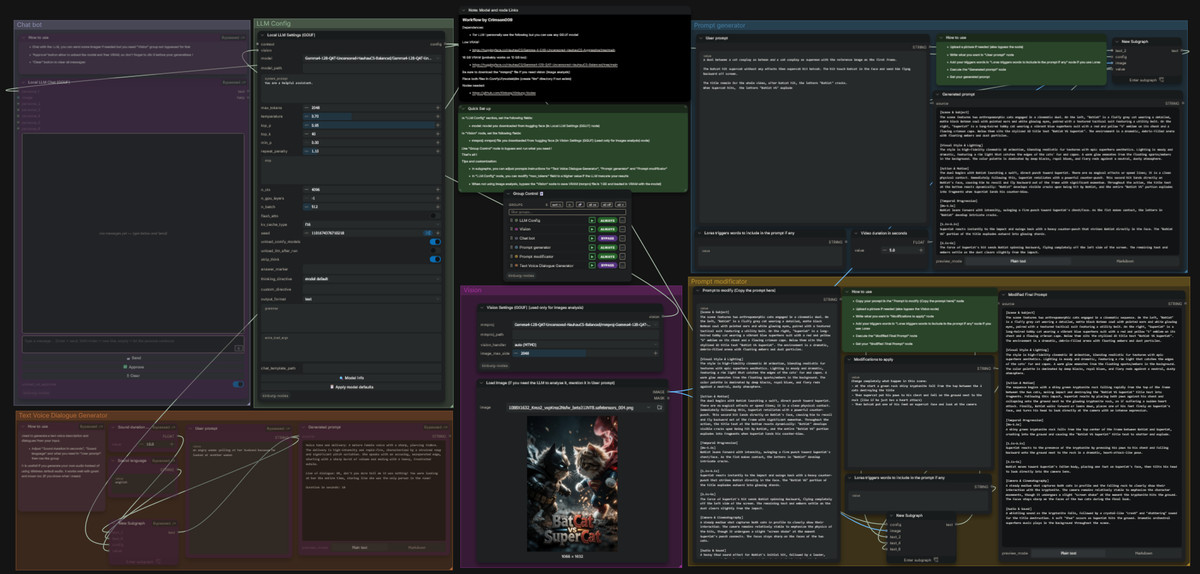Click the minus stepper on max_tokens

306,107
